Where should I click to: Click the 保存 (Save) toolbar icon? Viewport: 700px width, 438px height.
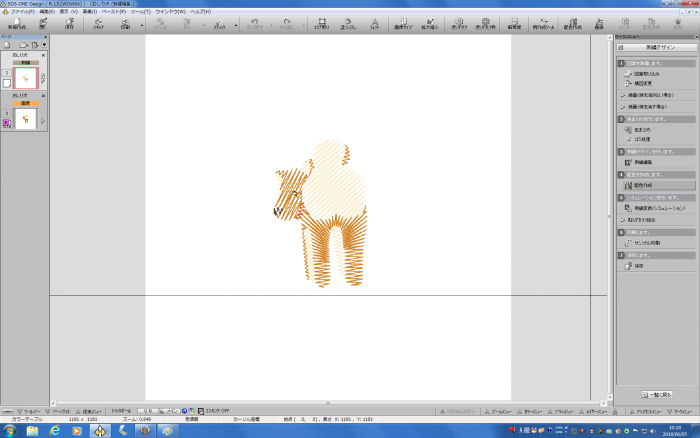[71, 23]
